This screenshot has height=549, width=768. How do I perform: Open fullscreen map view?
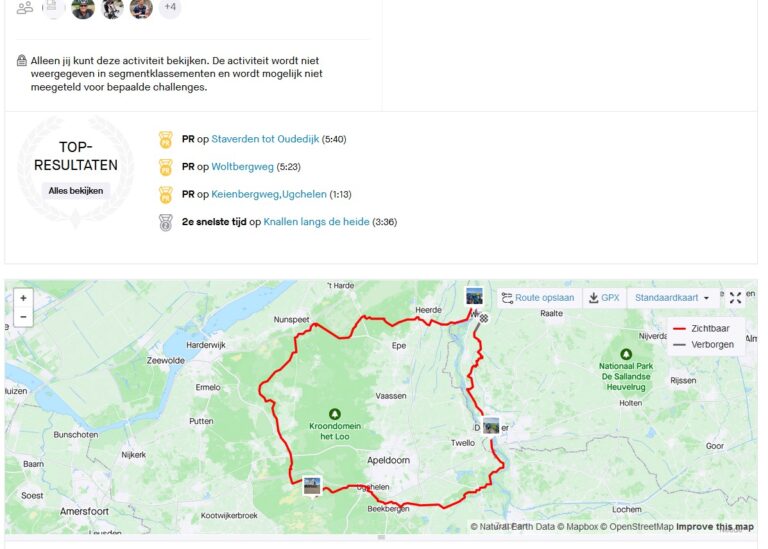(735, 298)
